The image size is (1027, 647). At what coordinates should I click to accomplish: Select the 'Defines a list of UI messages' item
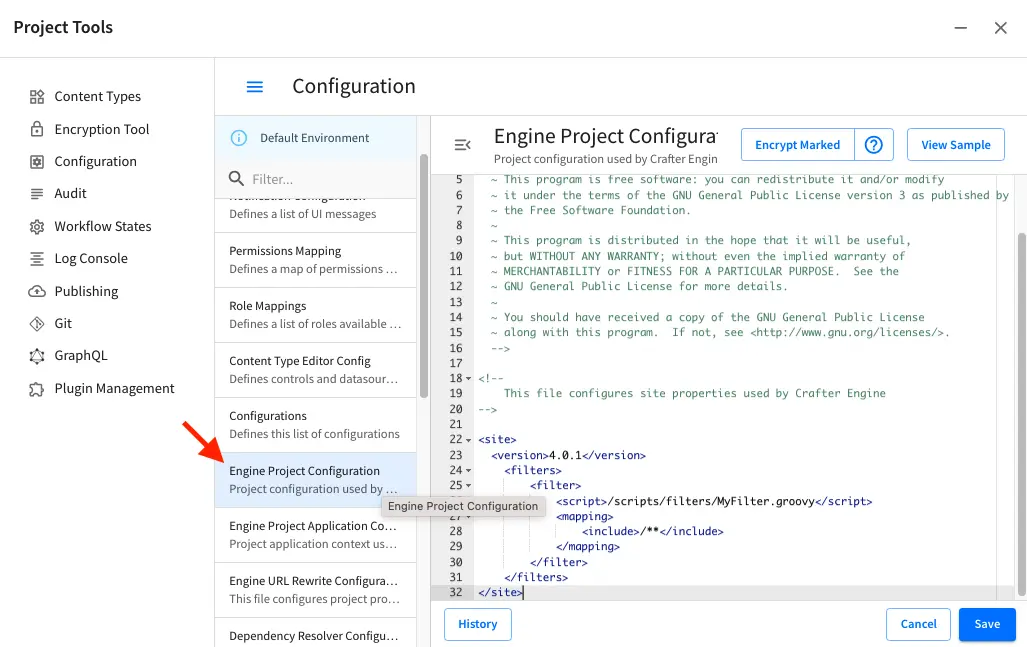(316, 215)
